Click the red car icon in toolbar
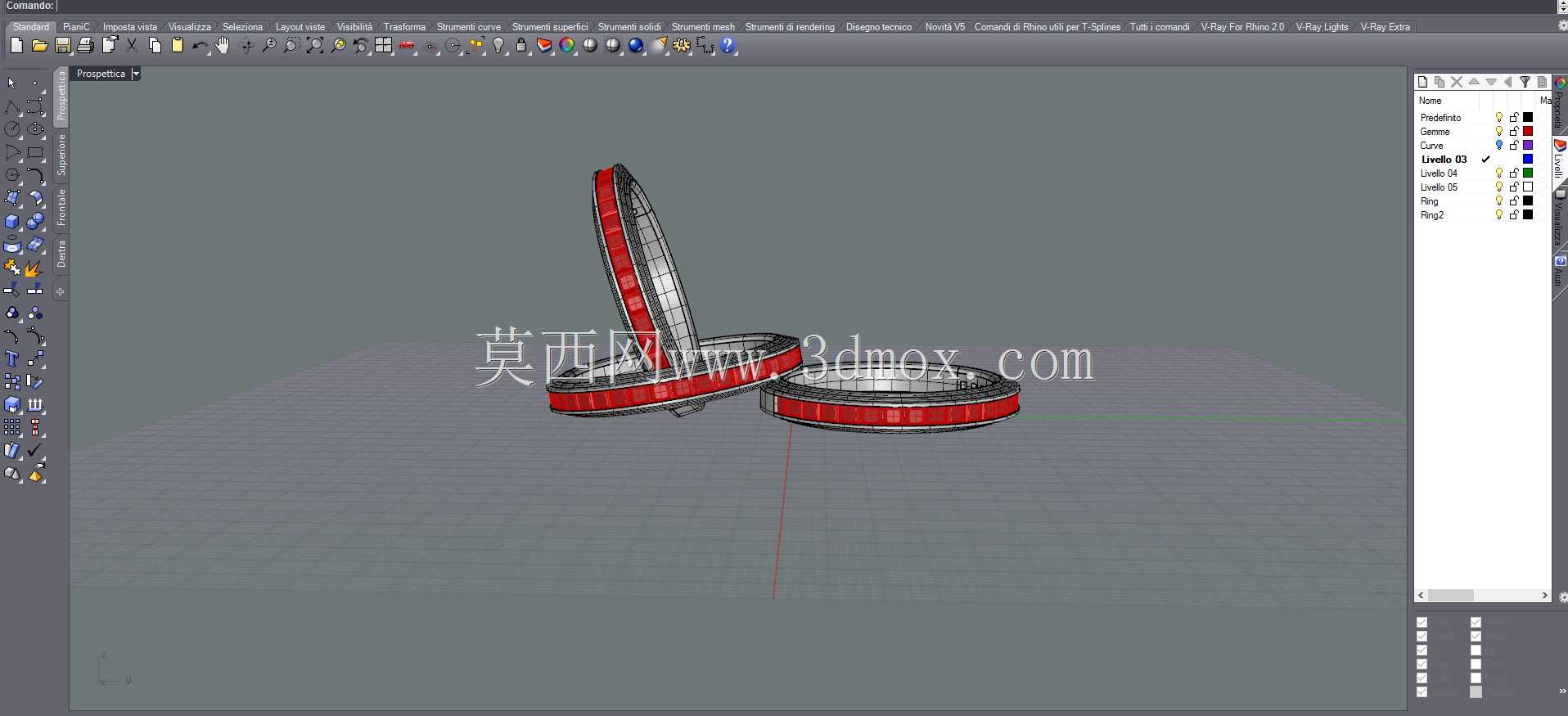The image size is (1568, 716). click(x=407, y=46)
